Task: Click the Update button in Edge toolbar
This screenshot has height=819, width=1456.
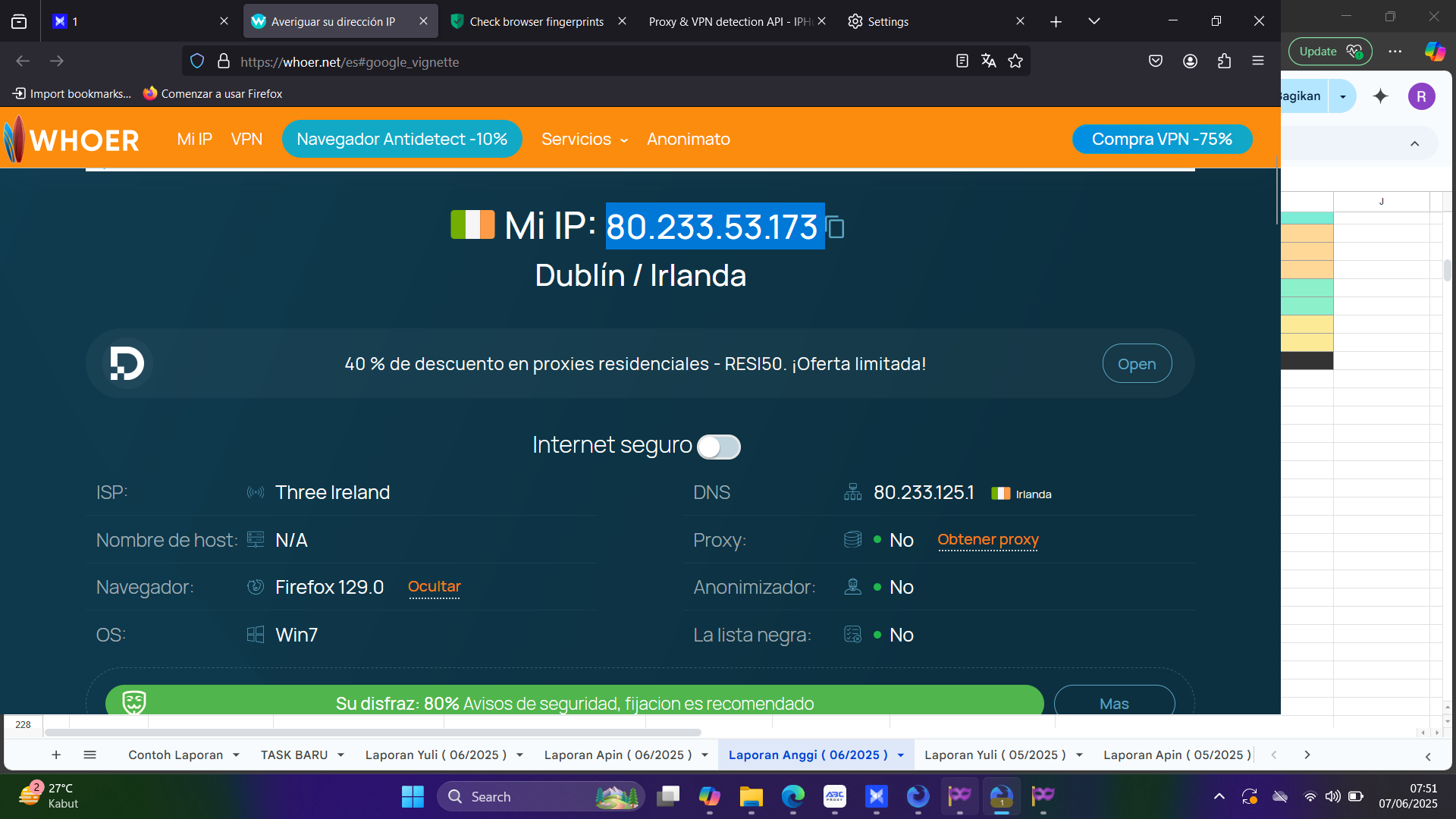Action: point(1330,52)
